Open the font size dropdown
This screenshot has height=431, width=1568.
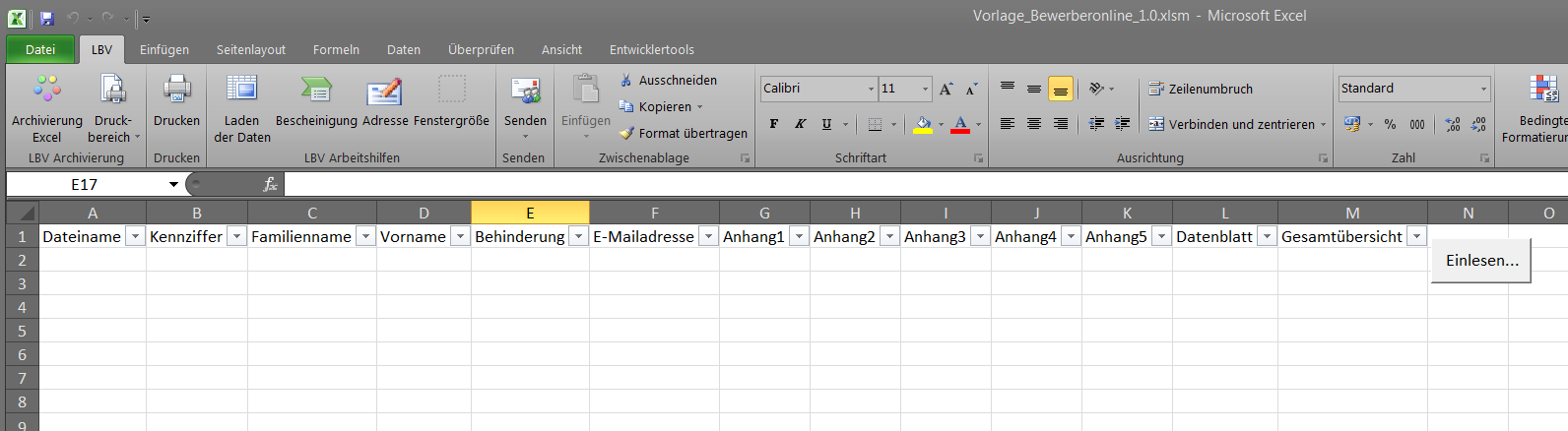click(925, 89)
